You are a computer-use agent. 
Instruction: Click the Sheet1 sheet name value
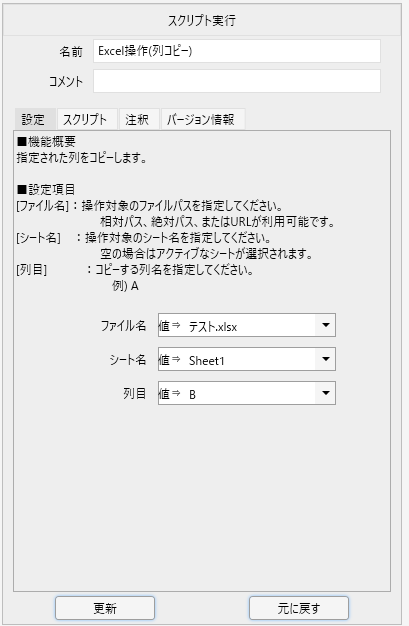click(206, 361)
